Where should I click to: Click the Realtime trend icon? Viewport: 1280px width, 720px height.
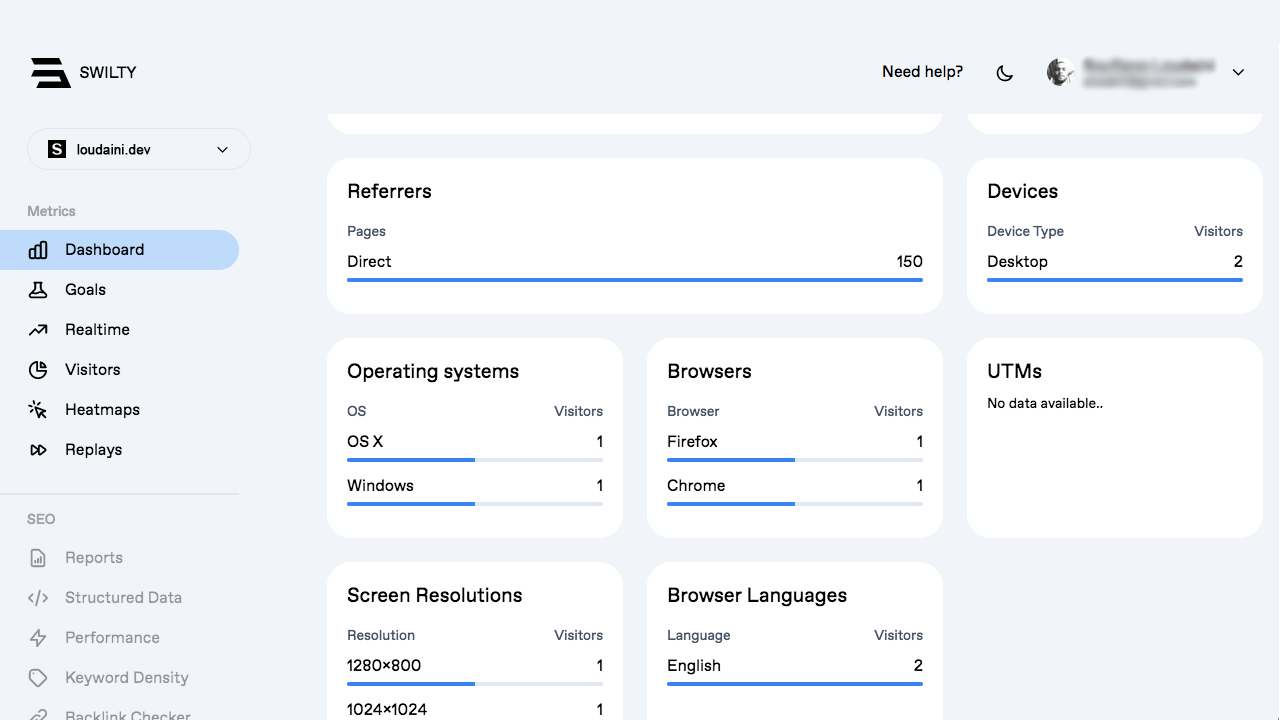tap(38, 330)
